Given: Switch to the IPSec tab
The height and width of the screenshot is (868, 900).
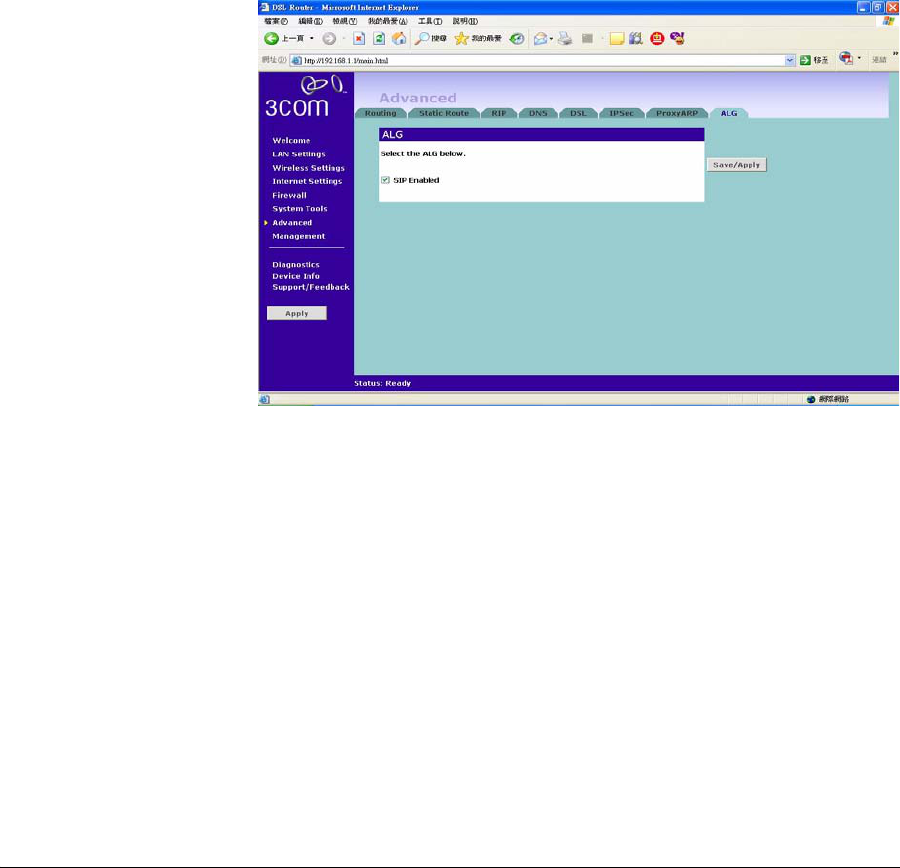Looking at the screenshot, I should point(622,113).
